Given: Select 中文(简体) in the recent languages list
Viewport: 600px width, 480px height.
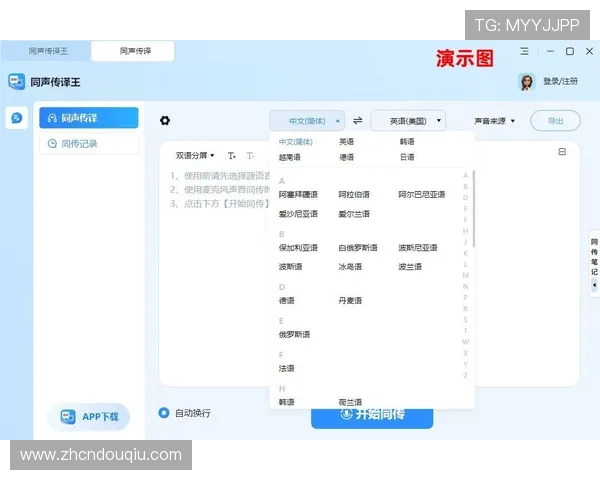Looking at the screenshot, I should click(x=295, y=142).
